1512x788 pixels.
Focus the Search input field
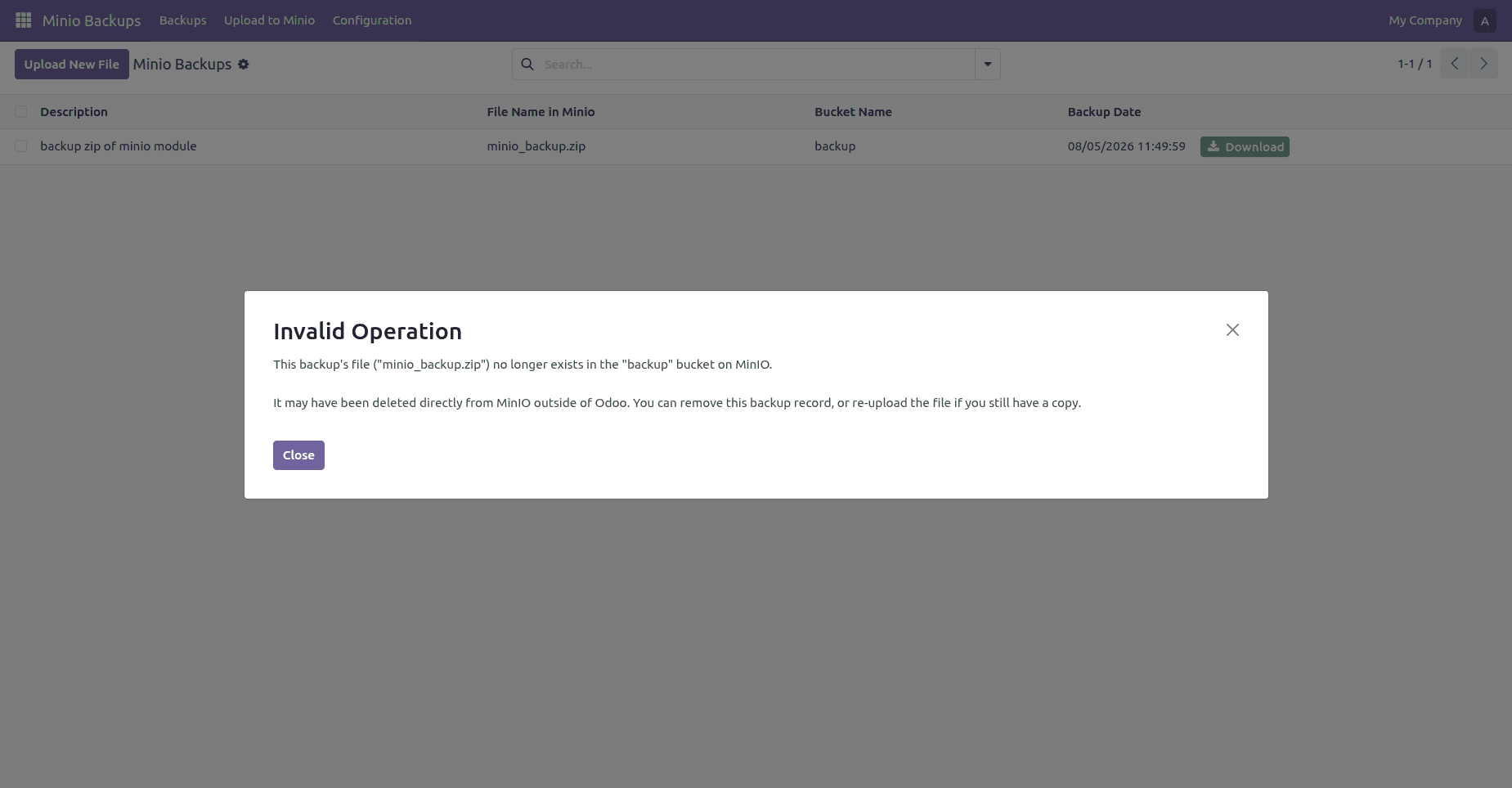pyautogui.click(x=756, y=64)
